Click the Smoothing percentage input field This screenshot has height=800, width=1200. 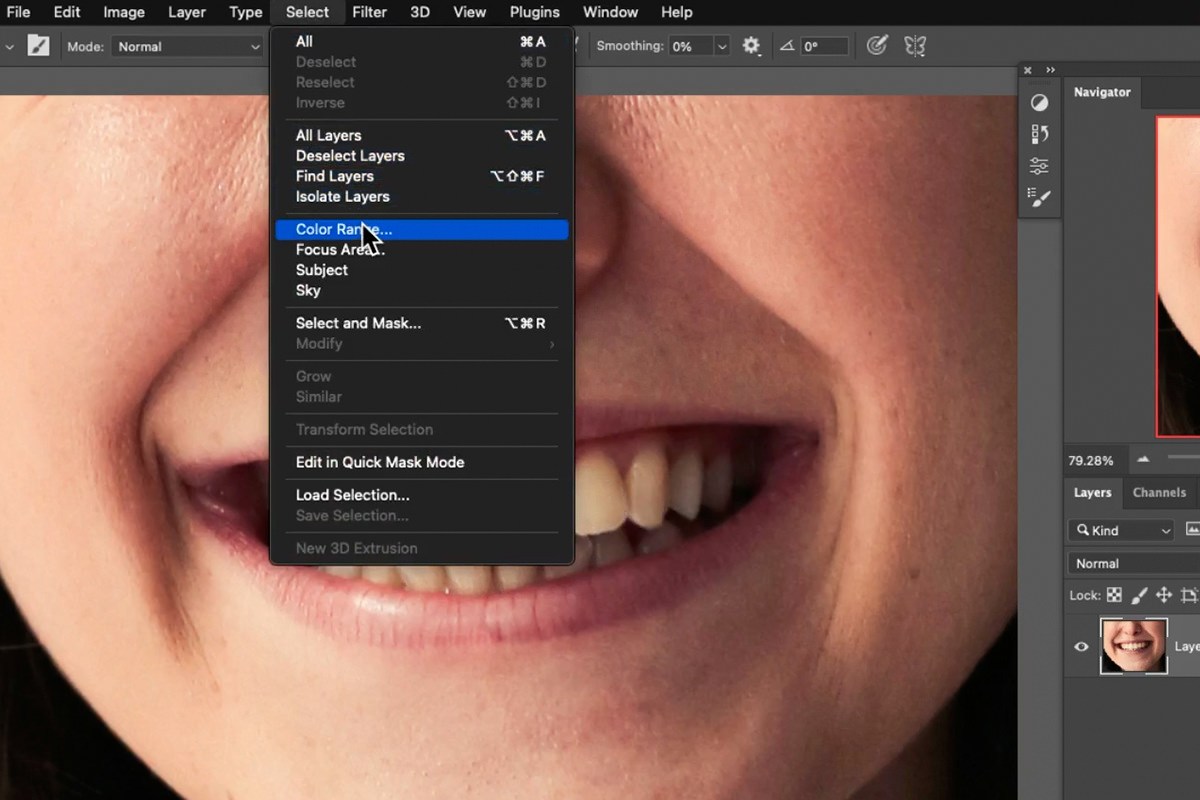pos(690,46)
